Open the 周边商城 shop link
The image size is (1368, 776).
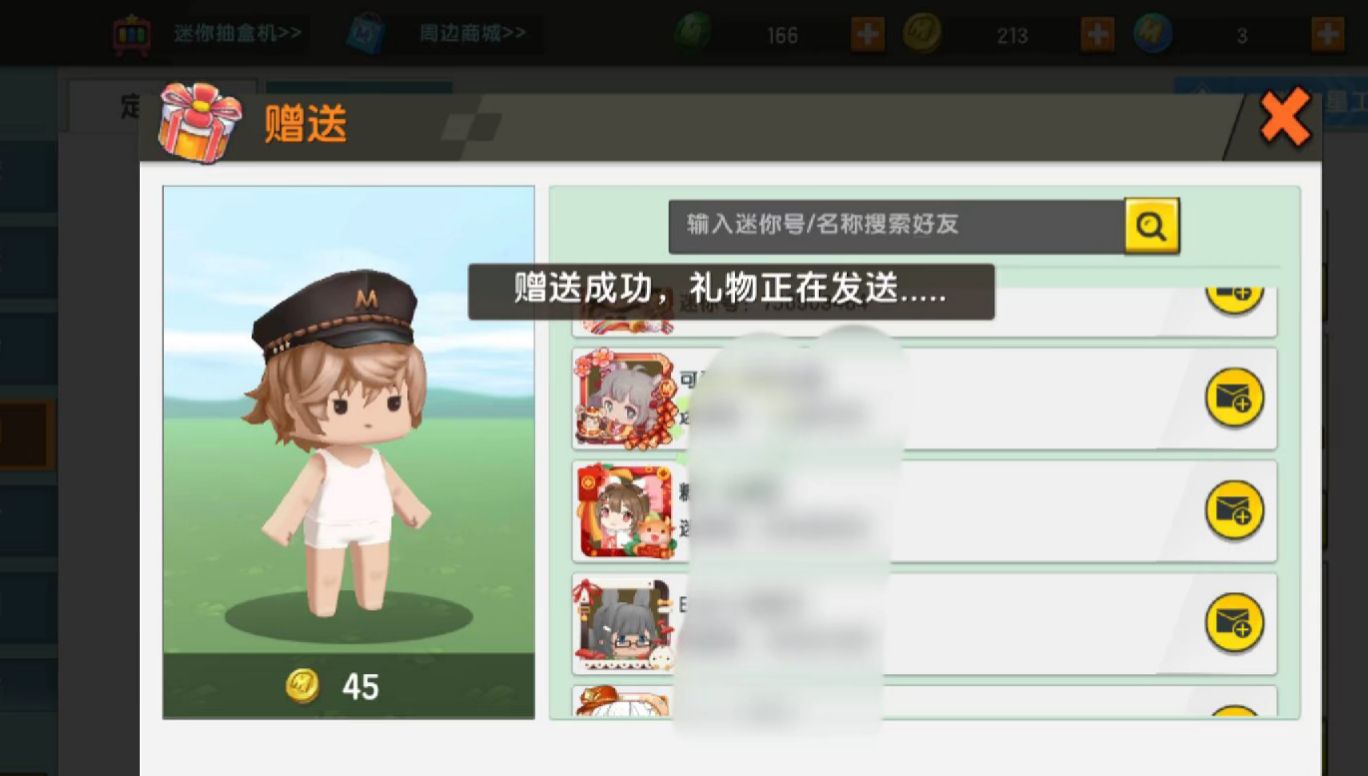click(472, 34)
